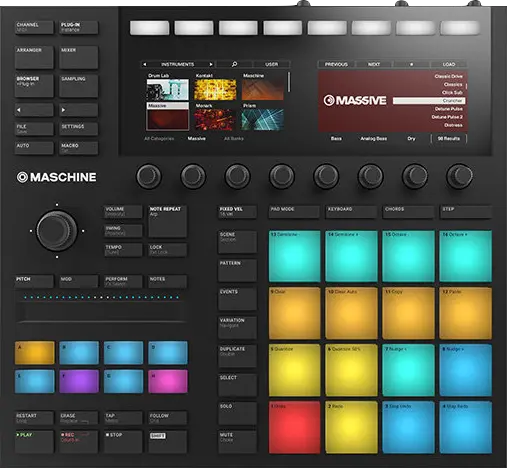Open the Mixer view button
This screenshot has width=507, height=468.
pos(79,57)
